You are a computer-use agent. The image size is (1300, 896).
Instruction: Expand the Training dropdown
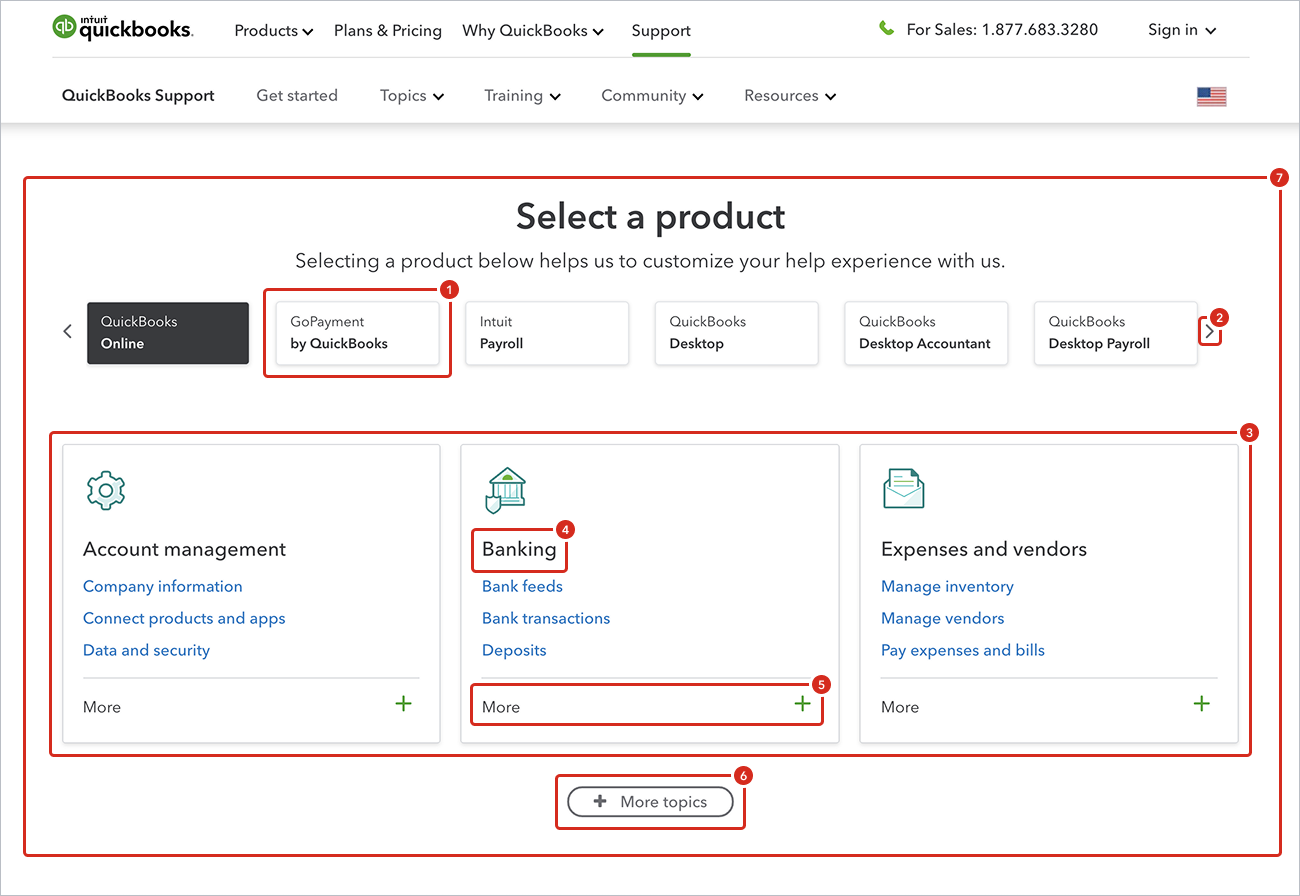[523, 96]
